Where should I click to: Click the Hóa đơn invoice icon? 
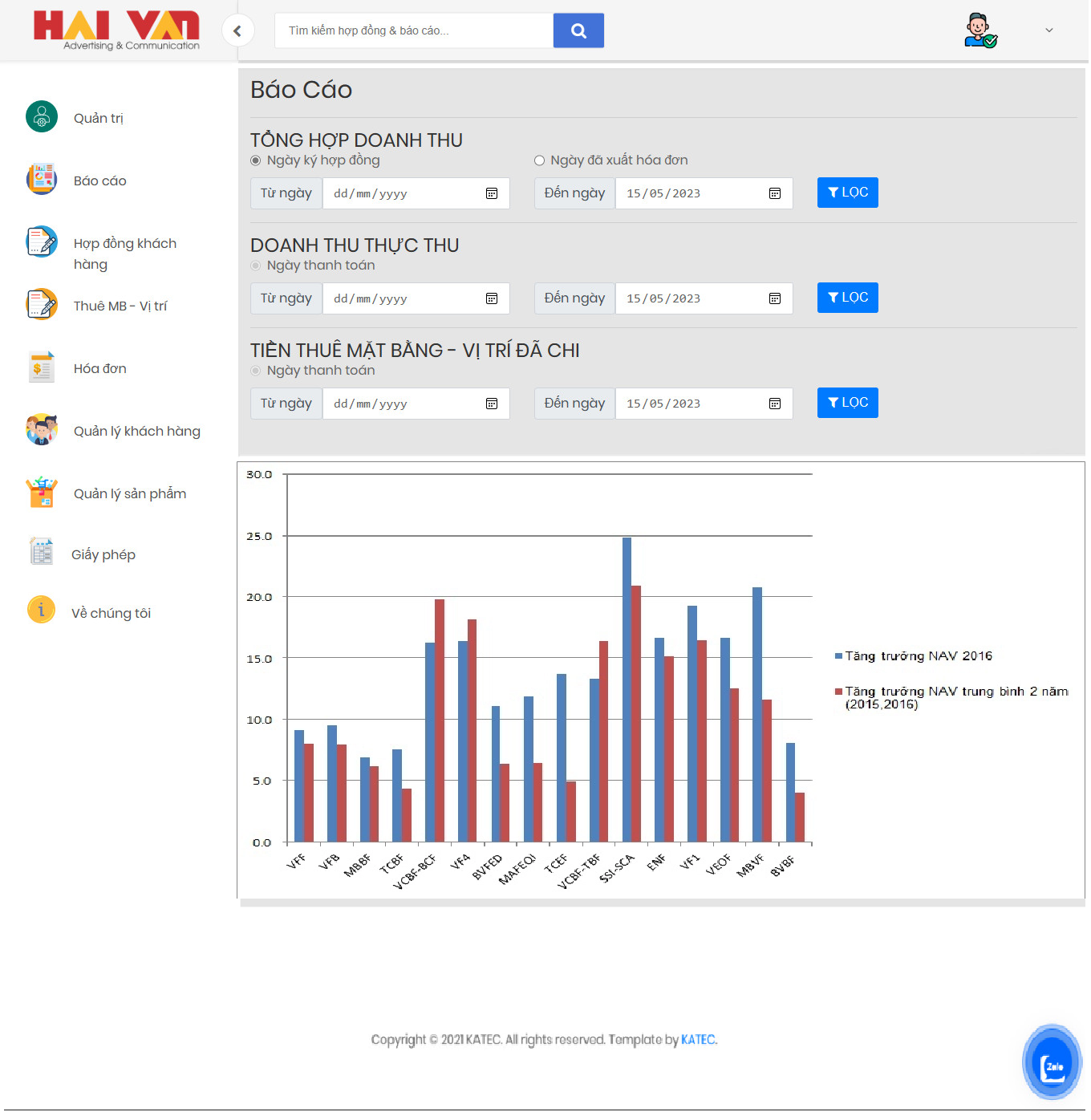pyautogui.click(x=42, y=367)
